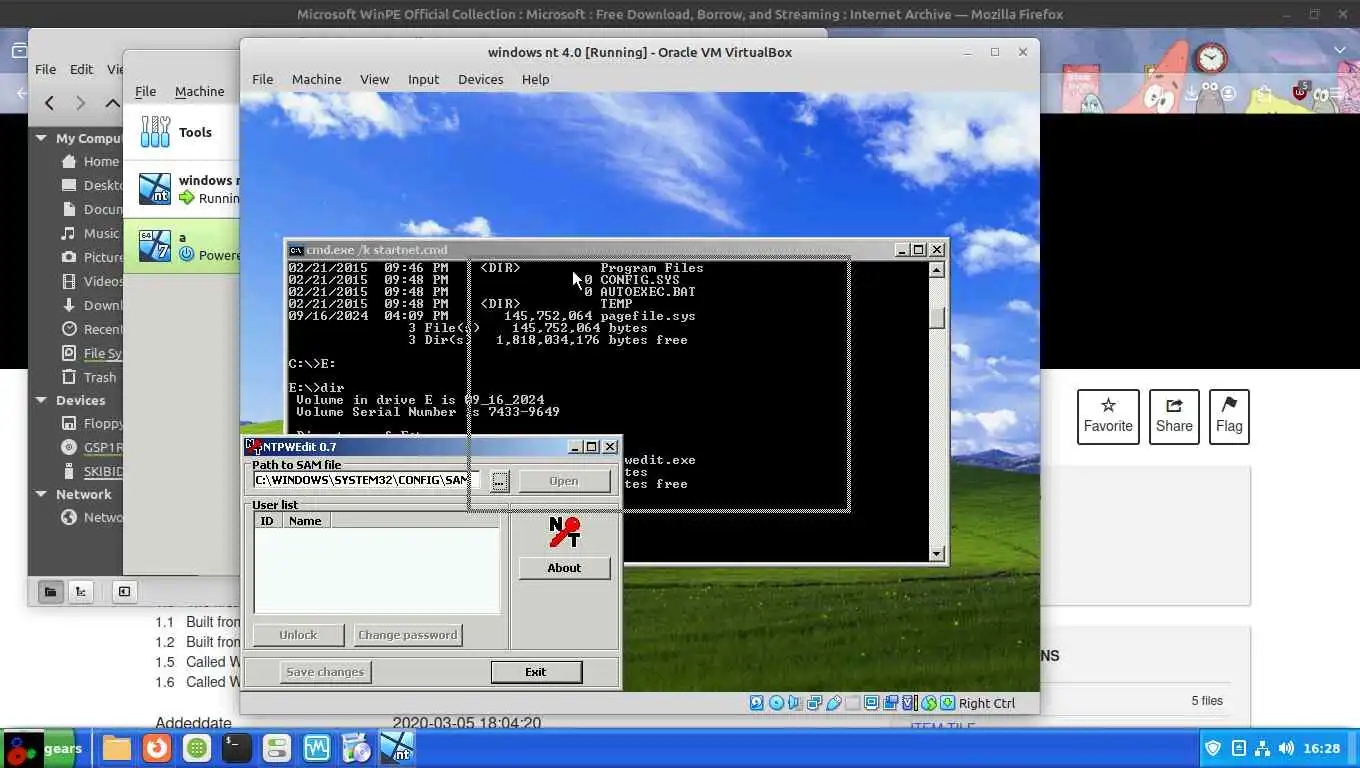Click the display settings icon in VM status bar
Screen dimensions: 1360x768
pyautogui.click(x=872, y=703)
